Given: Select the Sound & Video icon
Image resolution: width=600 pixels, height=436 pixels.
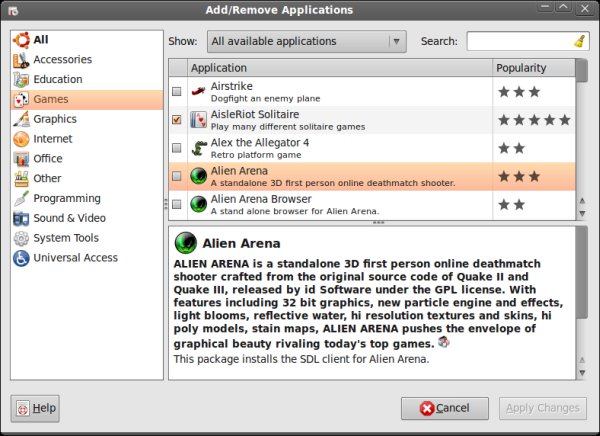Looking at the screenshot, I should pyautogui.click(x=20, y=218).
